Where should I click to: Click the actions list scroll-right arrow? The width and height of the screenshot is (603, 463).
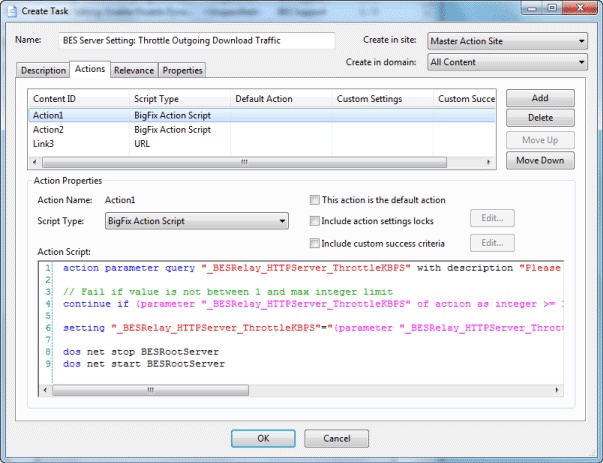pos(489,162)
